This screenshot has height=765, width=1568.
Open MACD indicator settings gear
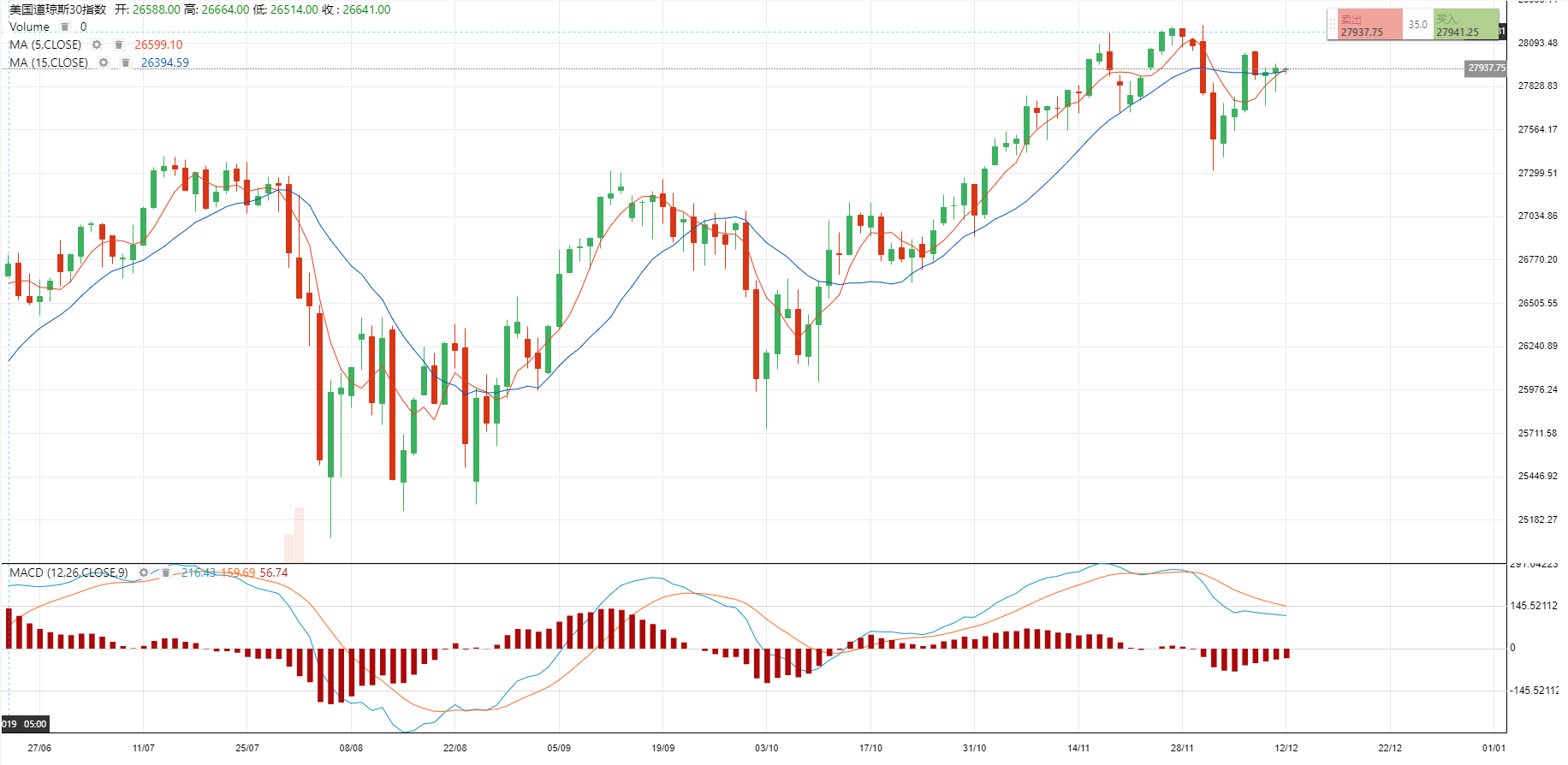pyautogui.click(x=144, y=572)
